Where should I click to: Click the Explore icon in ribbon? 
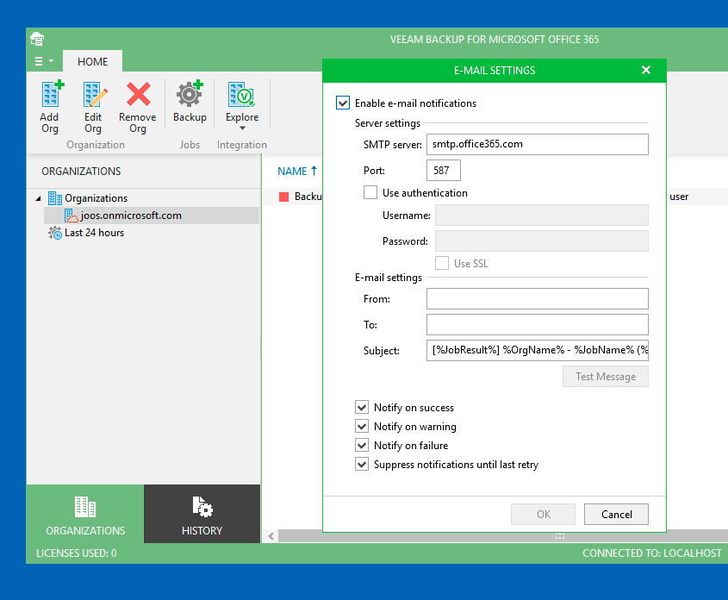(x=241, y=94)
